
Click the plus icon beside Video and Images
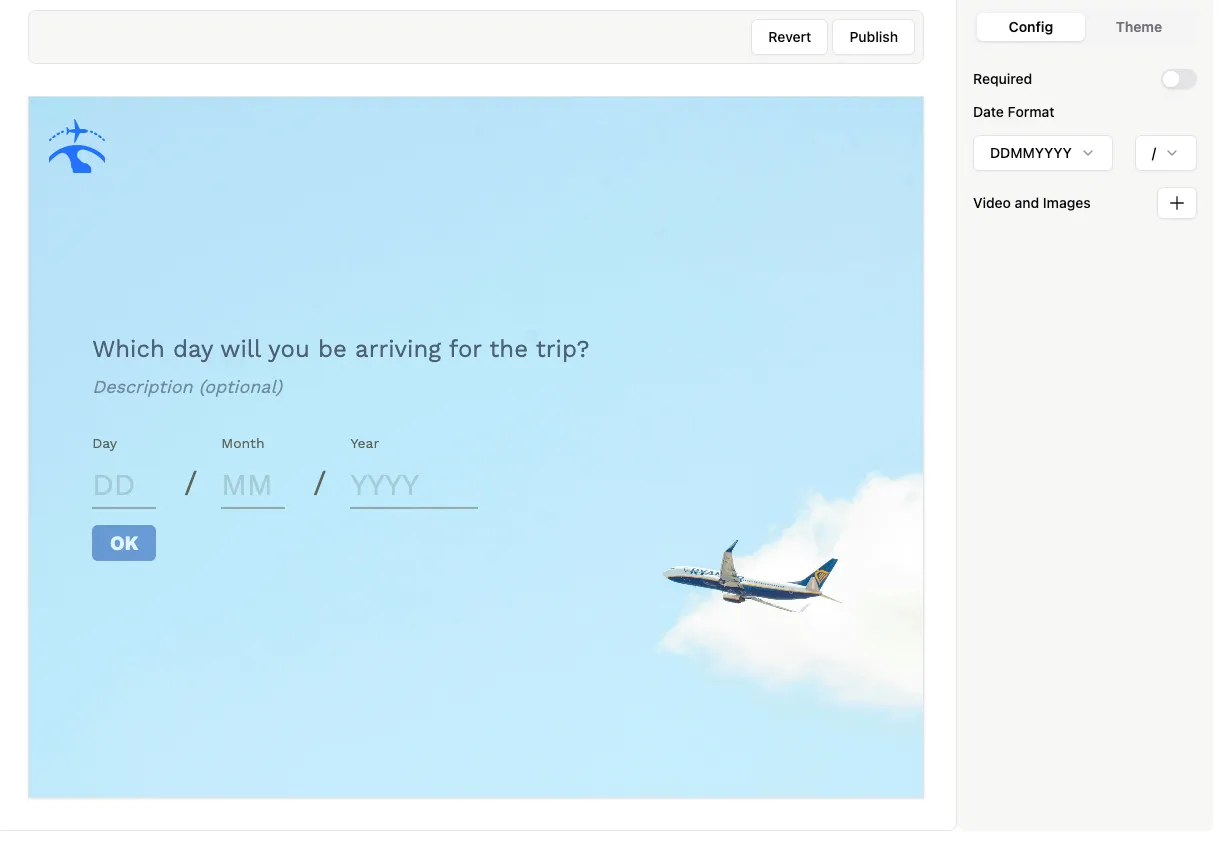(1176, 203)
